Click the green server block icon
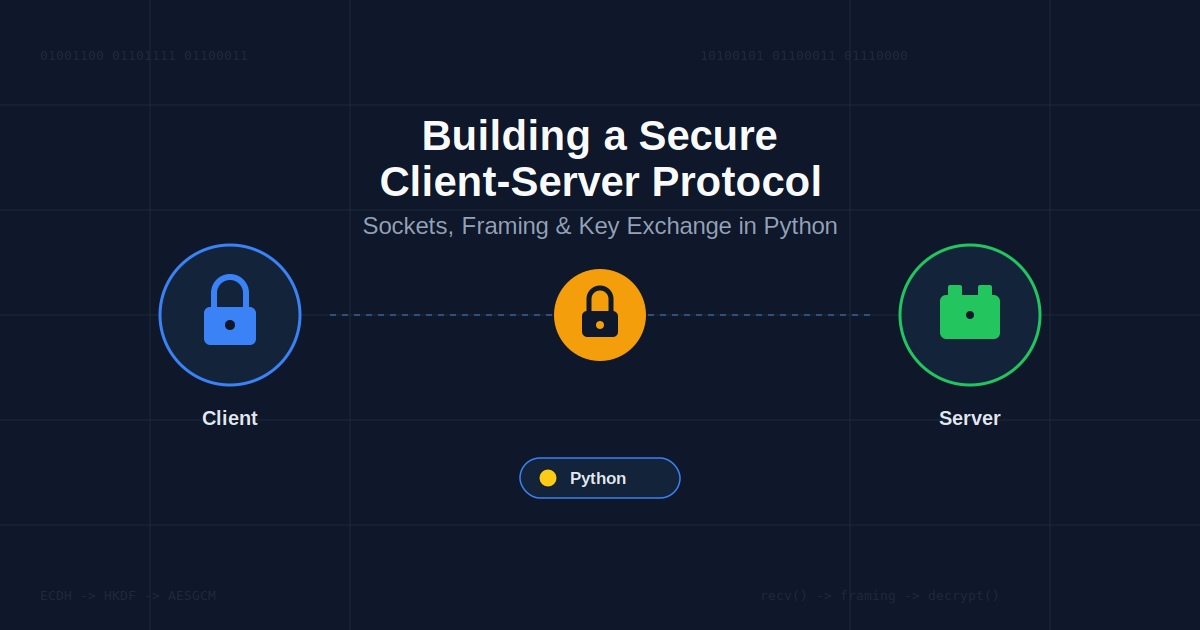Image resolution: width=1200 pixels, height=630 pixels. tap(970, 312)
